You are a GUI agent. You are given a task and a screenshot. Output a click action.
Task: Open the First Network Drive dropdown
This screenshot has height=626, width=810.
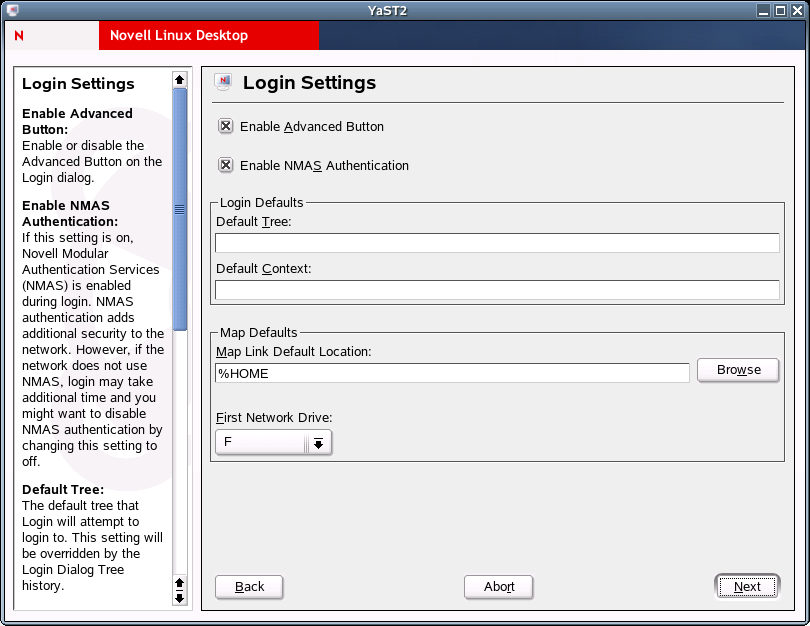tap(273, 443)
